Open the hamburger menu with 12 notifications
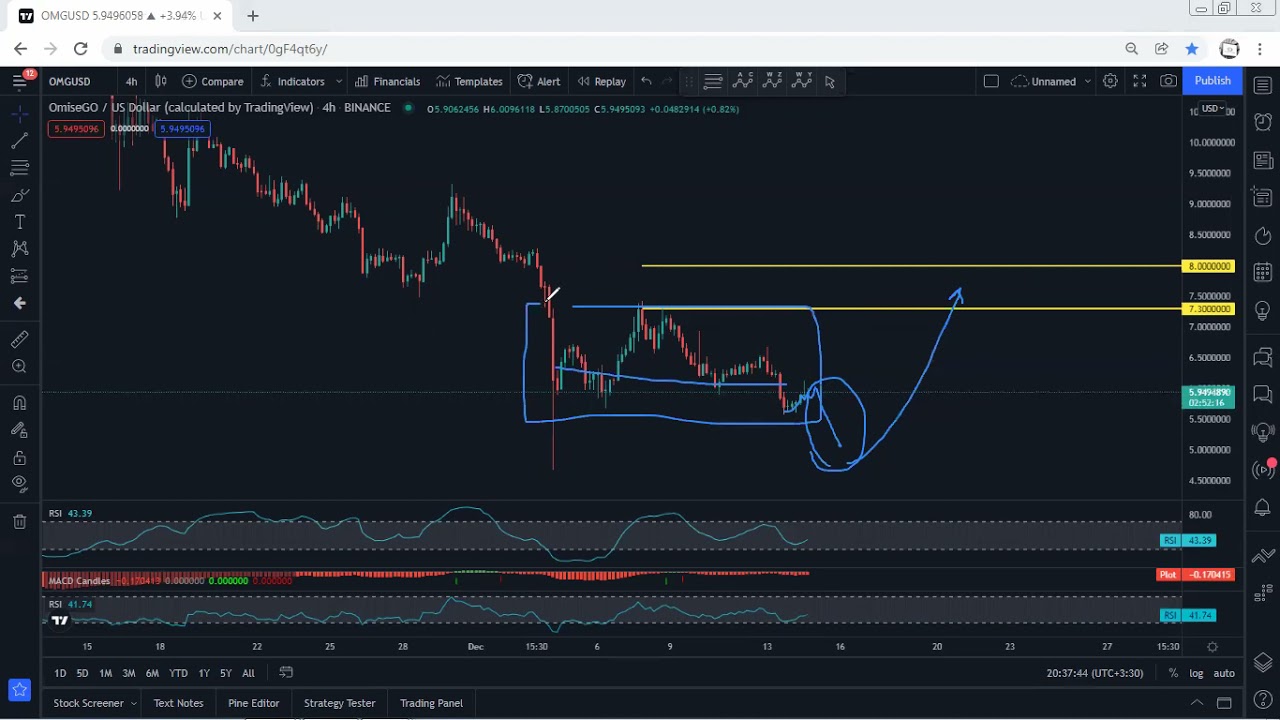Viewport: 1280px width, 720px height. click(20, 81)
